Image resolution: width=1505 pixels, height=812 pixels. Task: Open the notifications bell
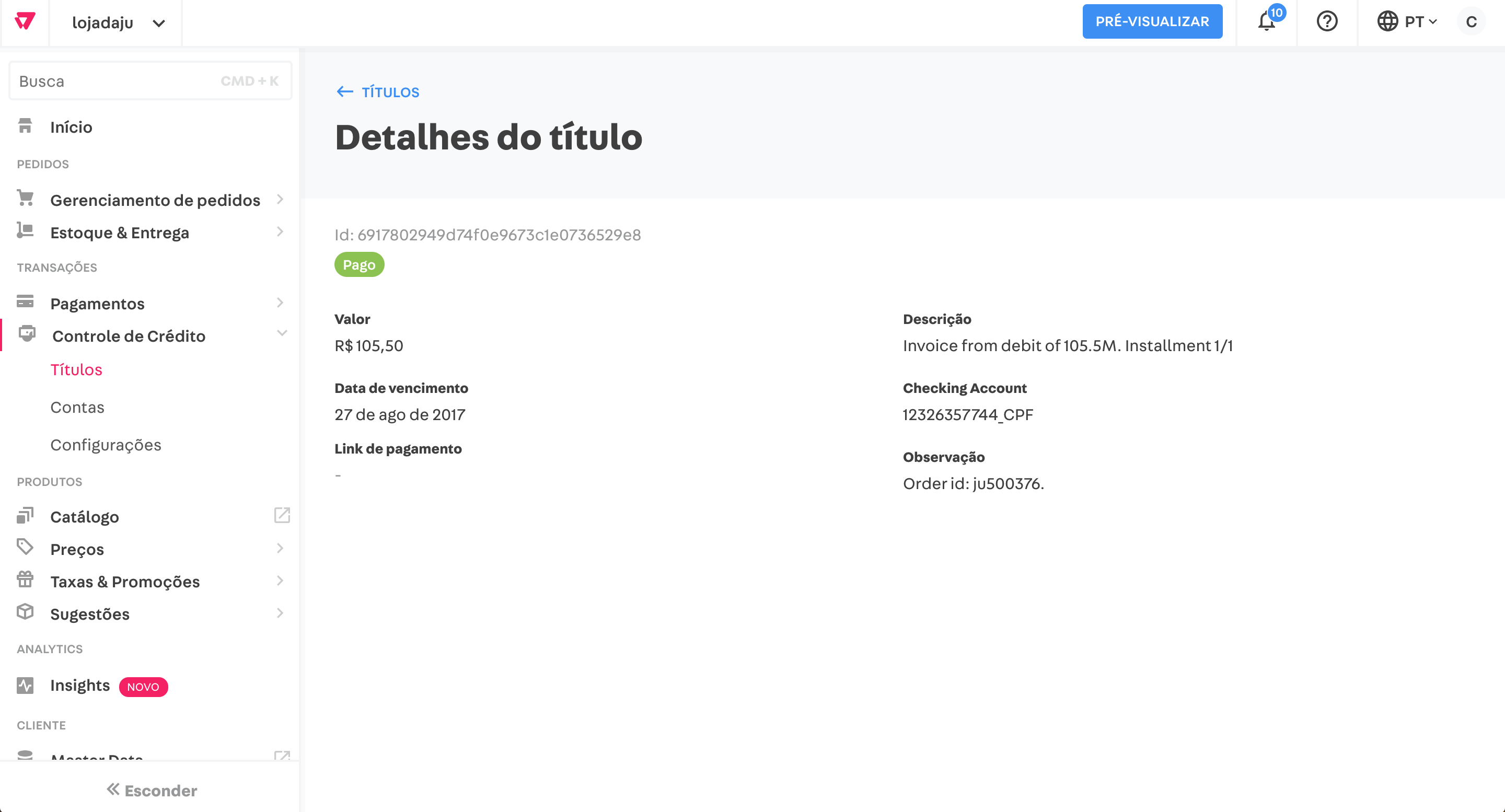tap(1266, 22)
